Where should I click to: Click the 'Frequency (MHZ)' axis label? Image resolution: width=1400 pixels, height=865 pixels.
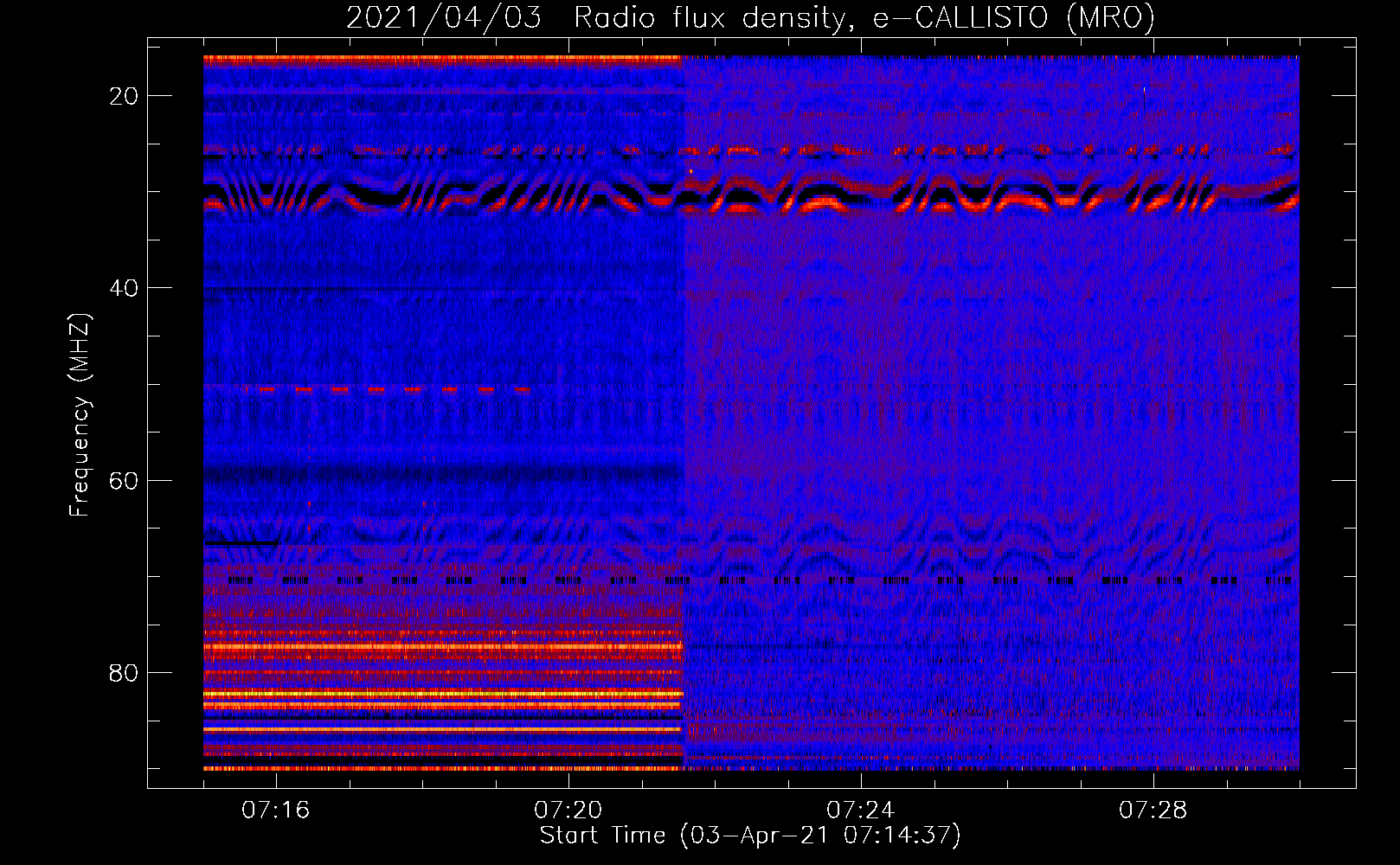[x=80, y=415]
